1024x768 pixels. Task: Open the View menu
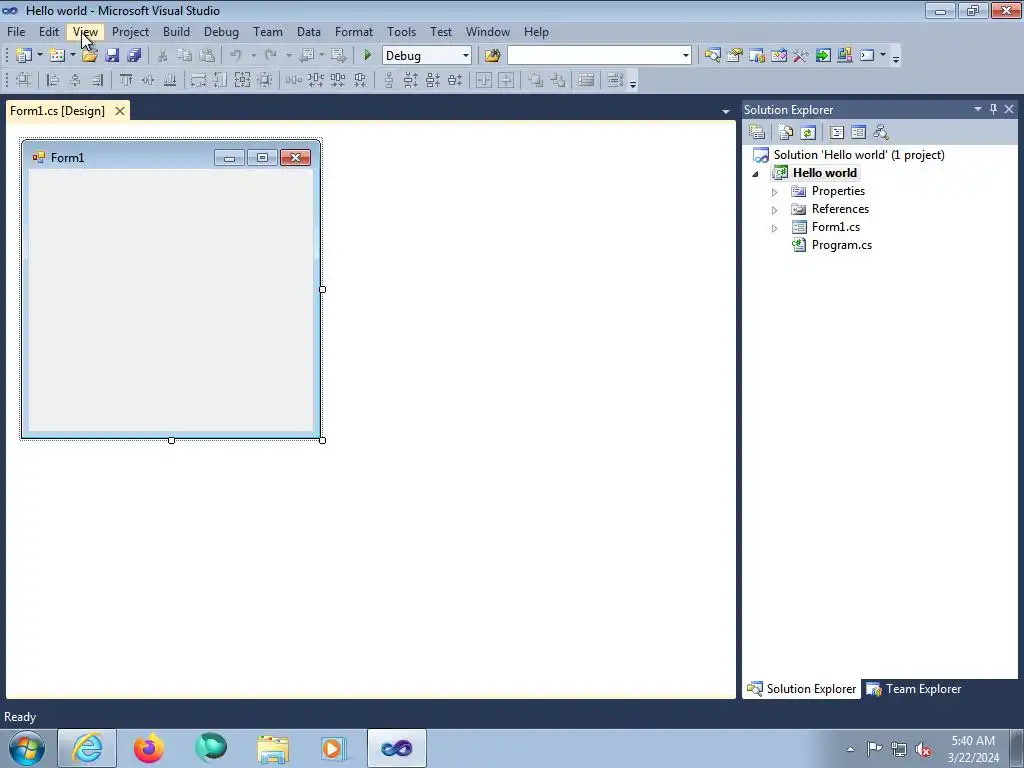click(x=86, y=31)
